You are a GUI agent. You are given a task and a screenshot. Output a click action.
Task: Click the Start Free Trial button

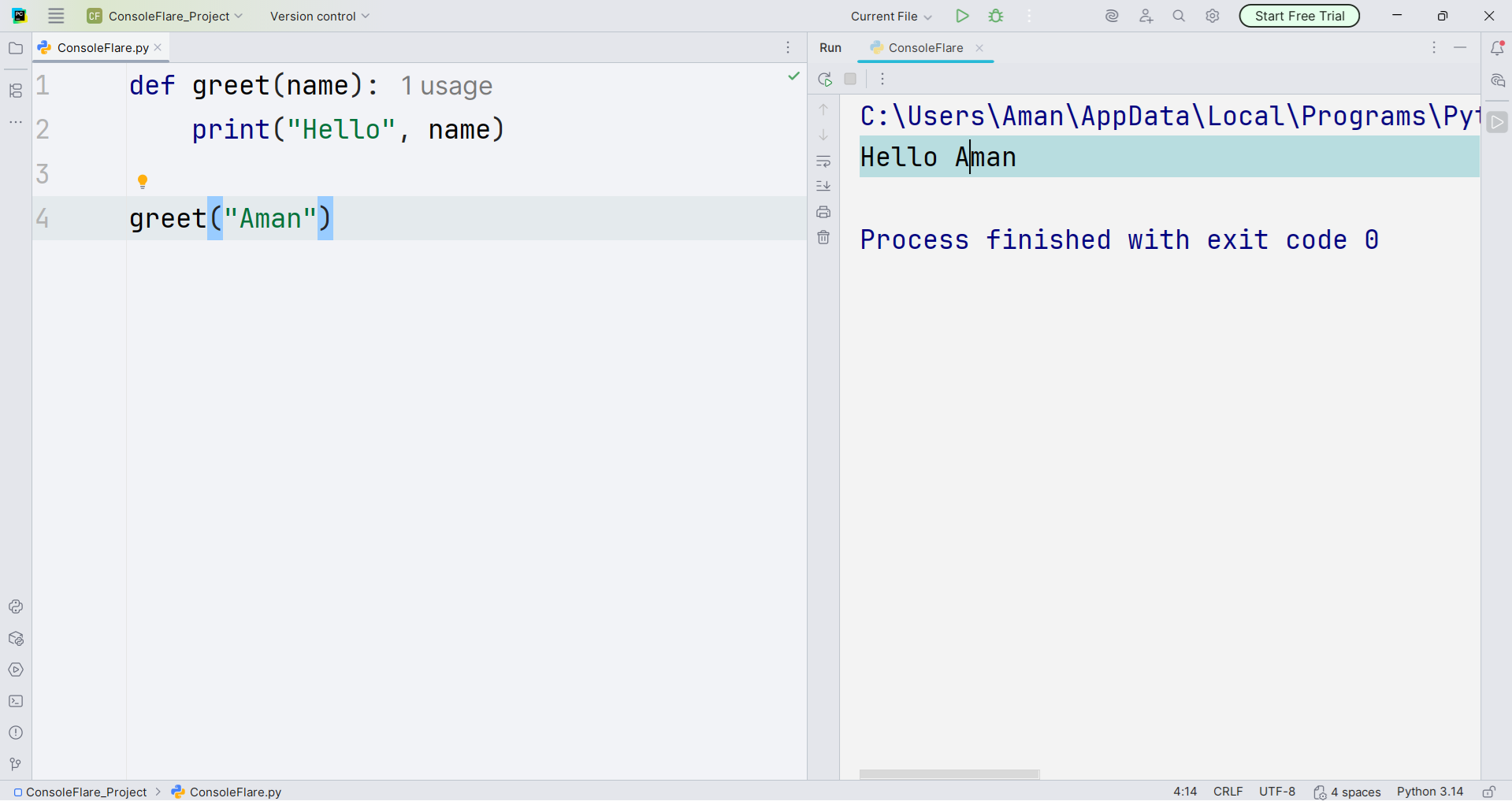pos(1298,16)
